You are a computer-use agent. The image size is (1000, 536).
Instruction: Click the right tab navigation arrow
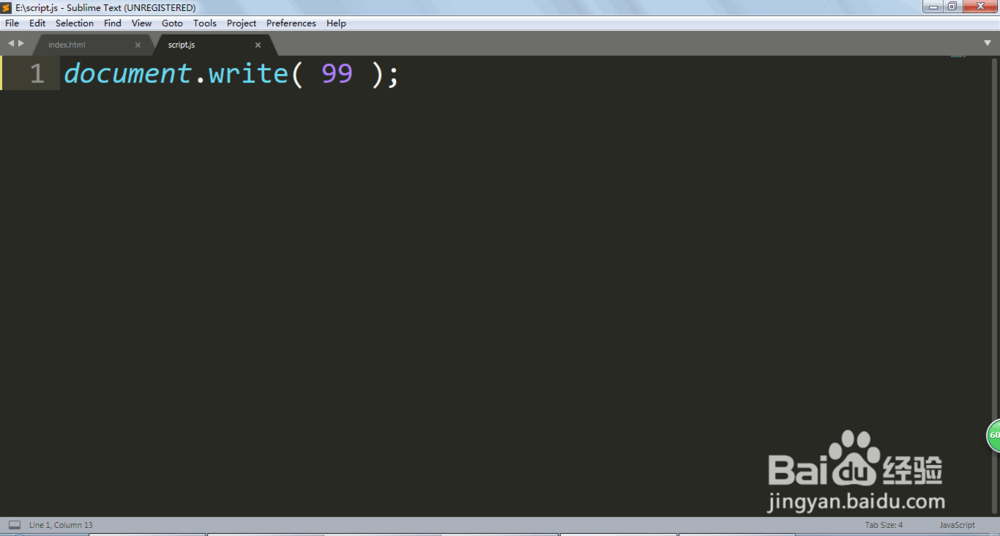click(21, 43)
